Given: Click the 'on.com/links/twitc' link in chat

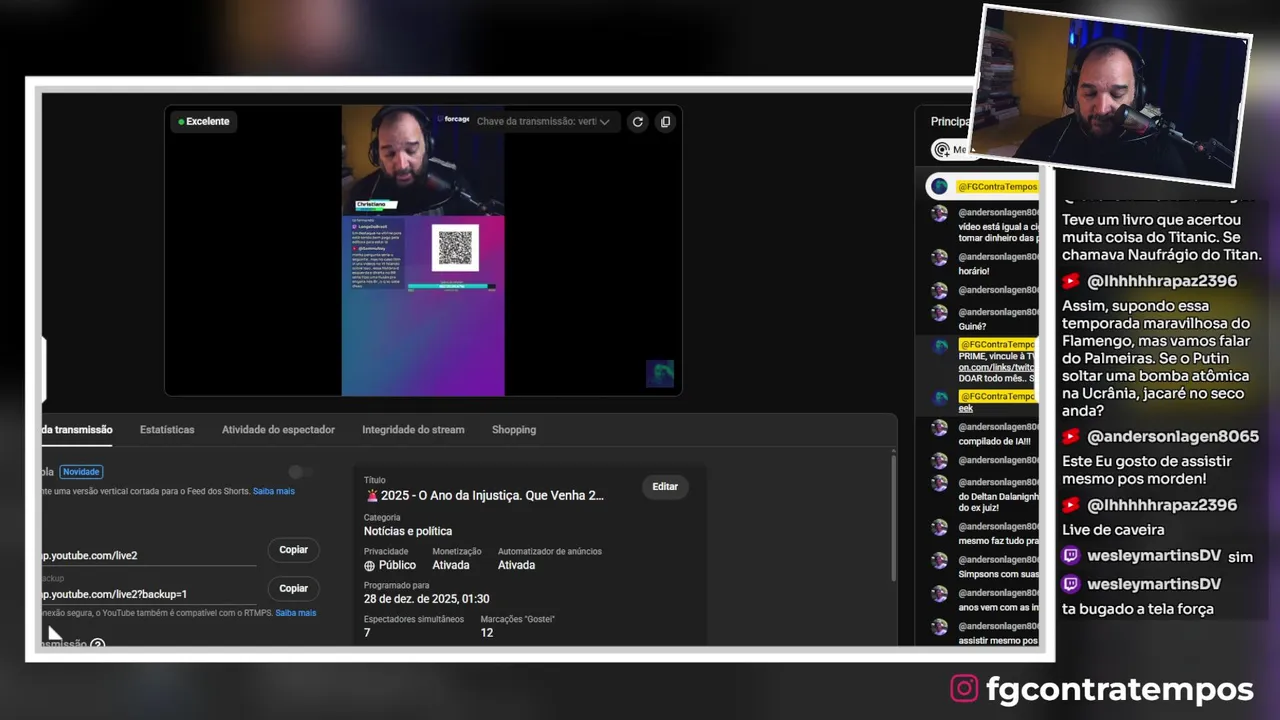Looking at the screenshot, I should coord(997,367).
